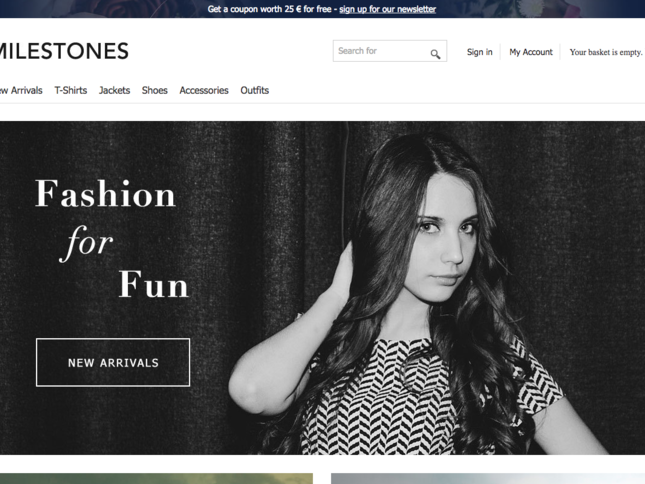Follow 'sign up for our newsletter' link
Screen dimensions: 645x484
click(x=387, y=9)
